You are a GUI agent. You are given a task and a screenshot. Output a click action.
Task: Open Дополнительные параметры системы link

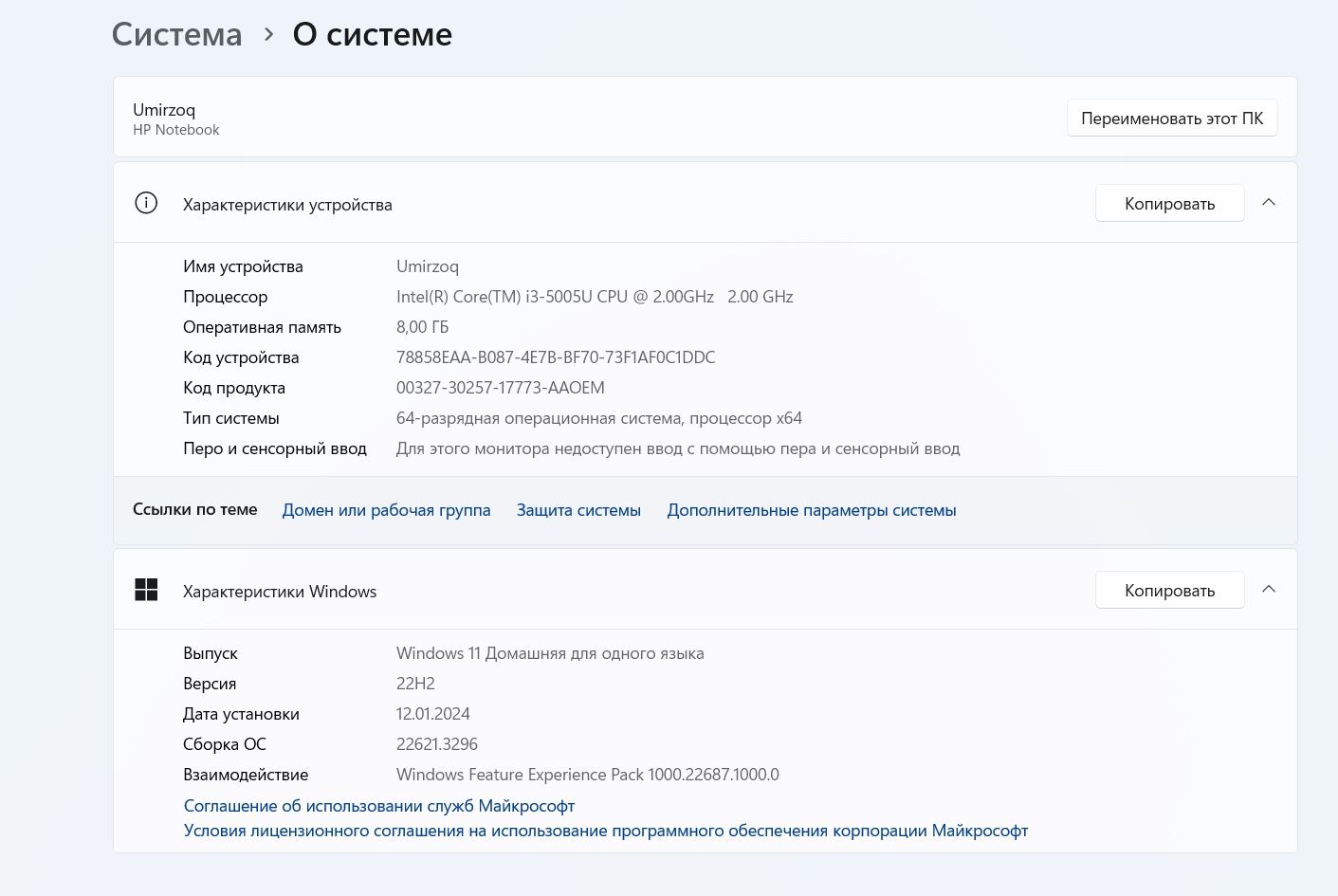coord(812,510)
